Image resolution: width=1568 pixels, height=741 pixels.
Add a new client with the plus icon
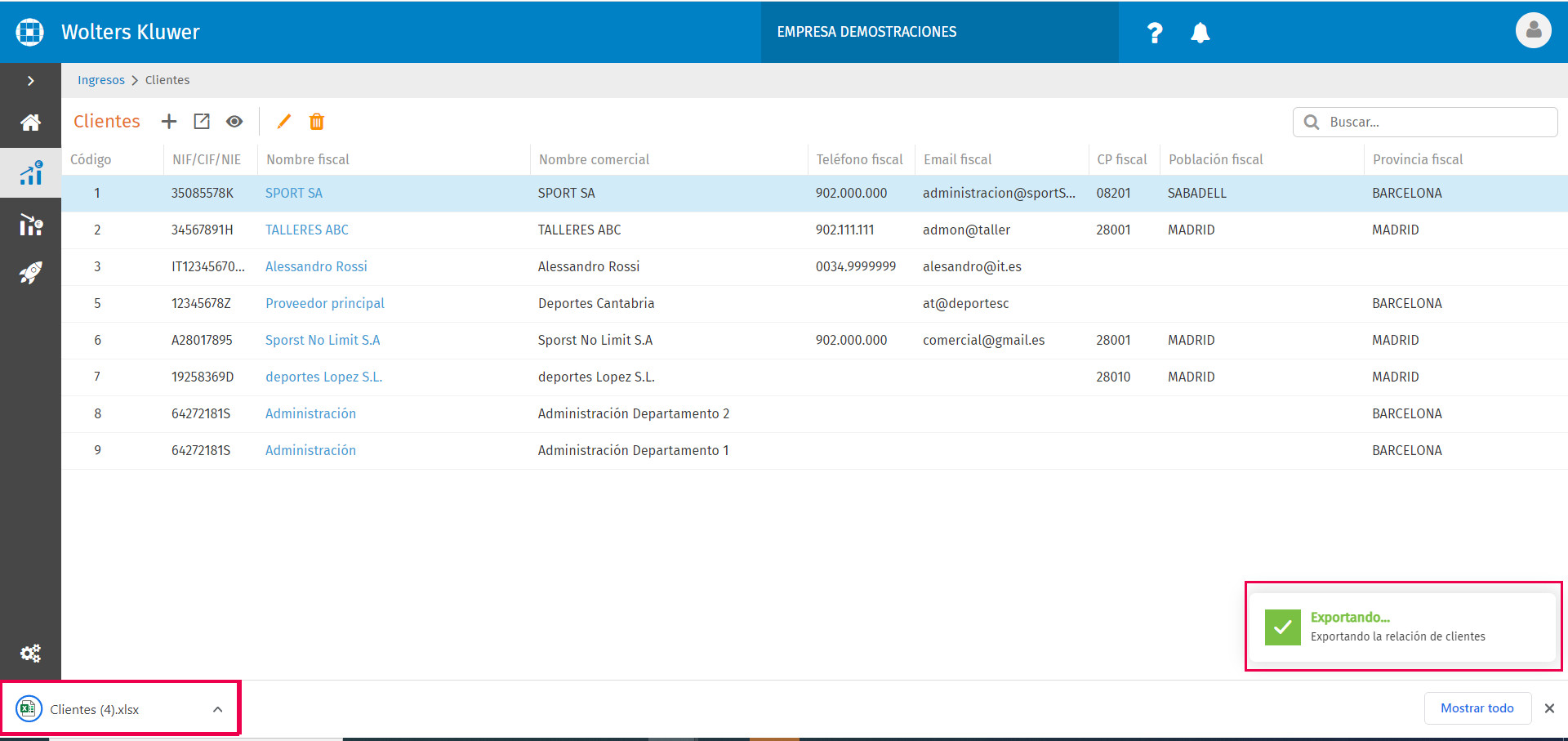tap(169, 122)
